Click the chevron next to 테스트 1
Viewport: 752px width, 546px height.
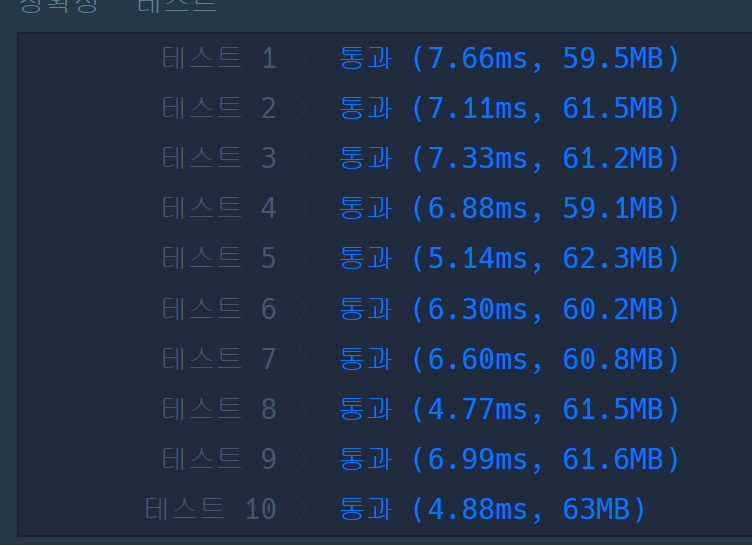pos(303,58)
